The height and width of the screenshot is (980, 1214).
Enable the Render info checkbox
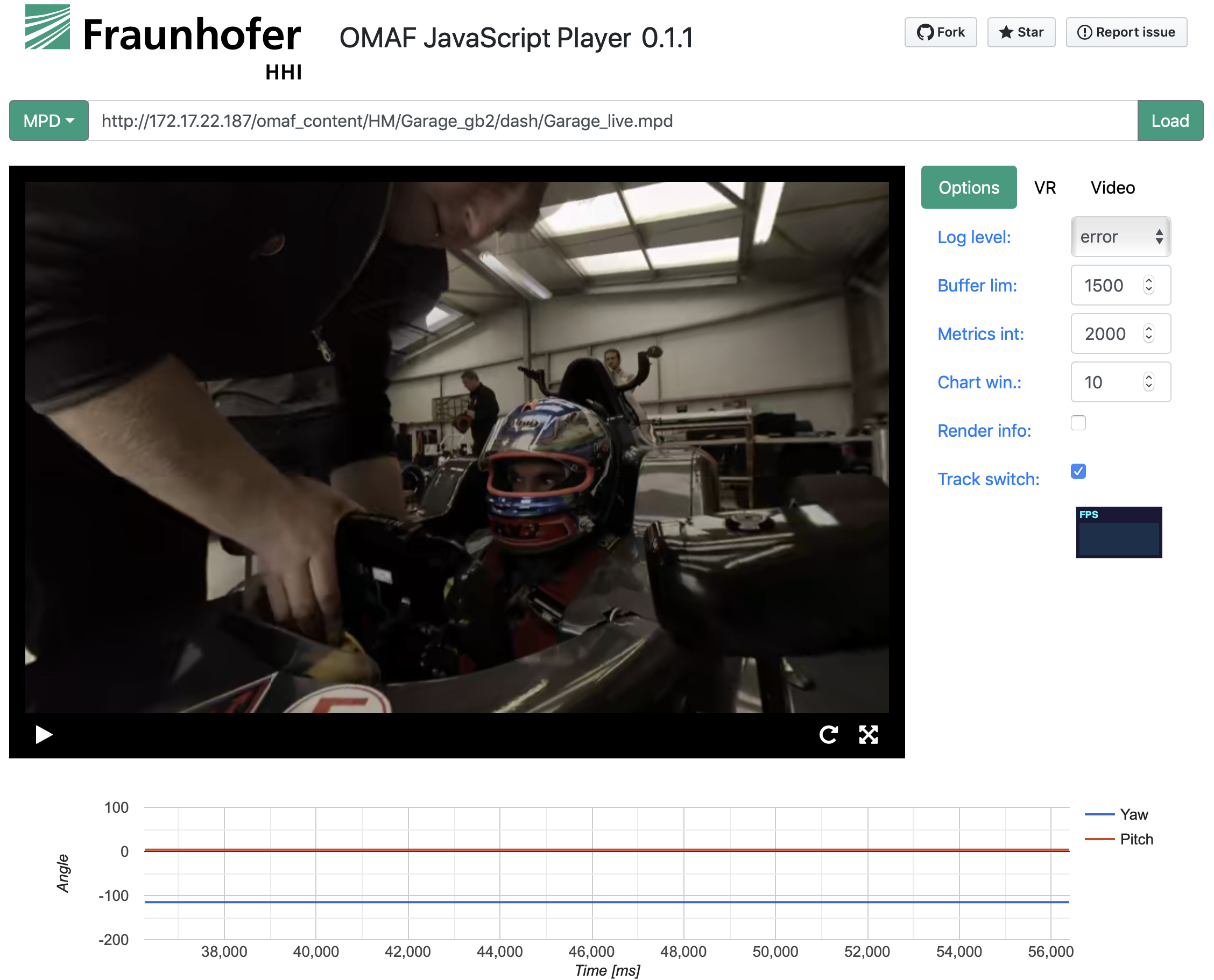(x=1078, y=423)
